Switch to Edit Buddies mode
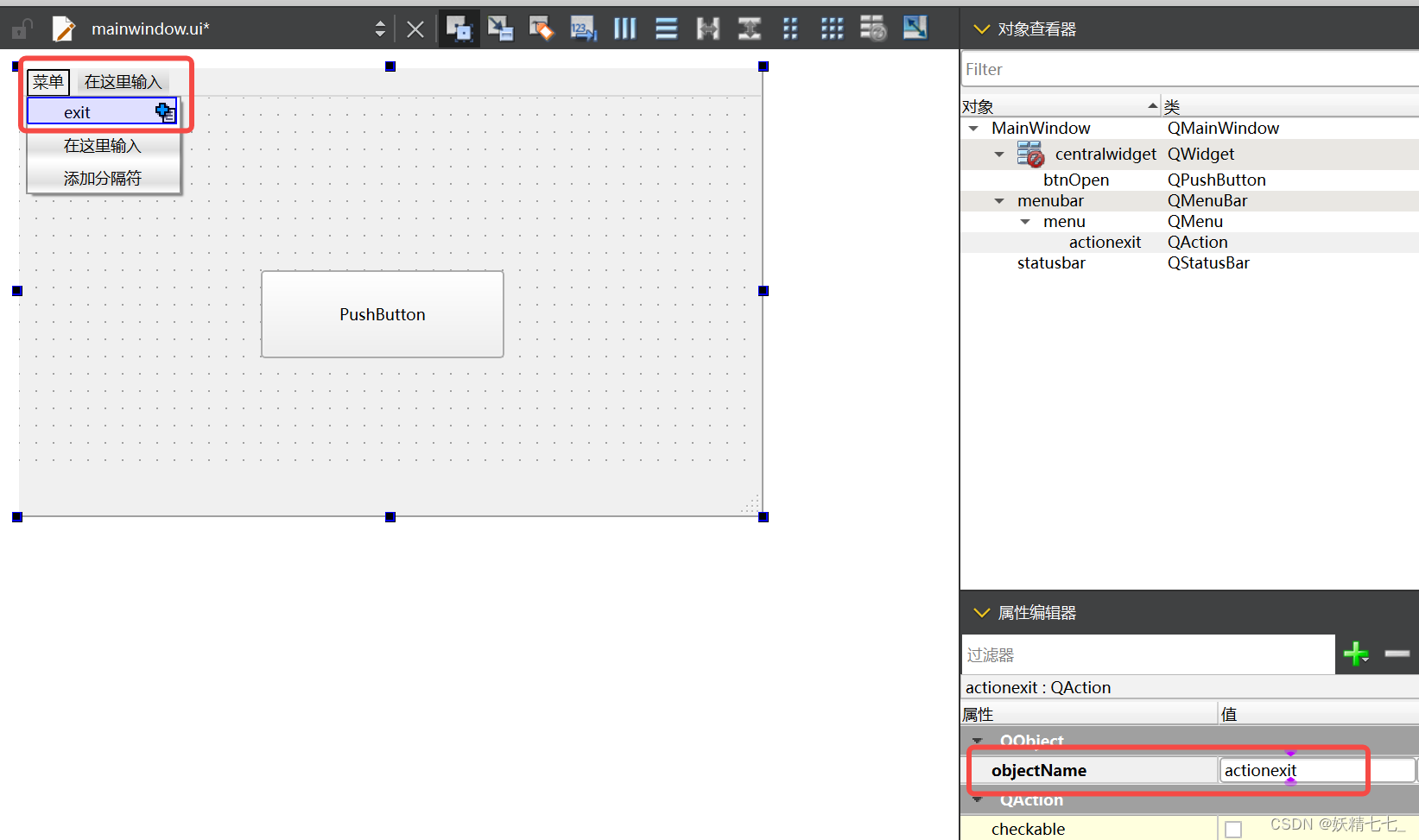1419x840 pixels. (x=542, y=28)
